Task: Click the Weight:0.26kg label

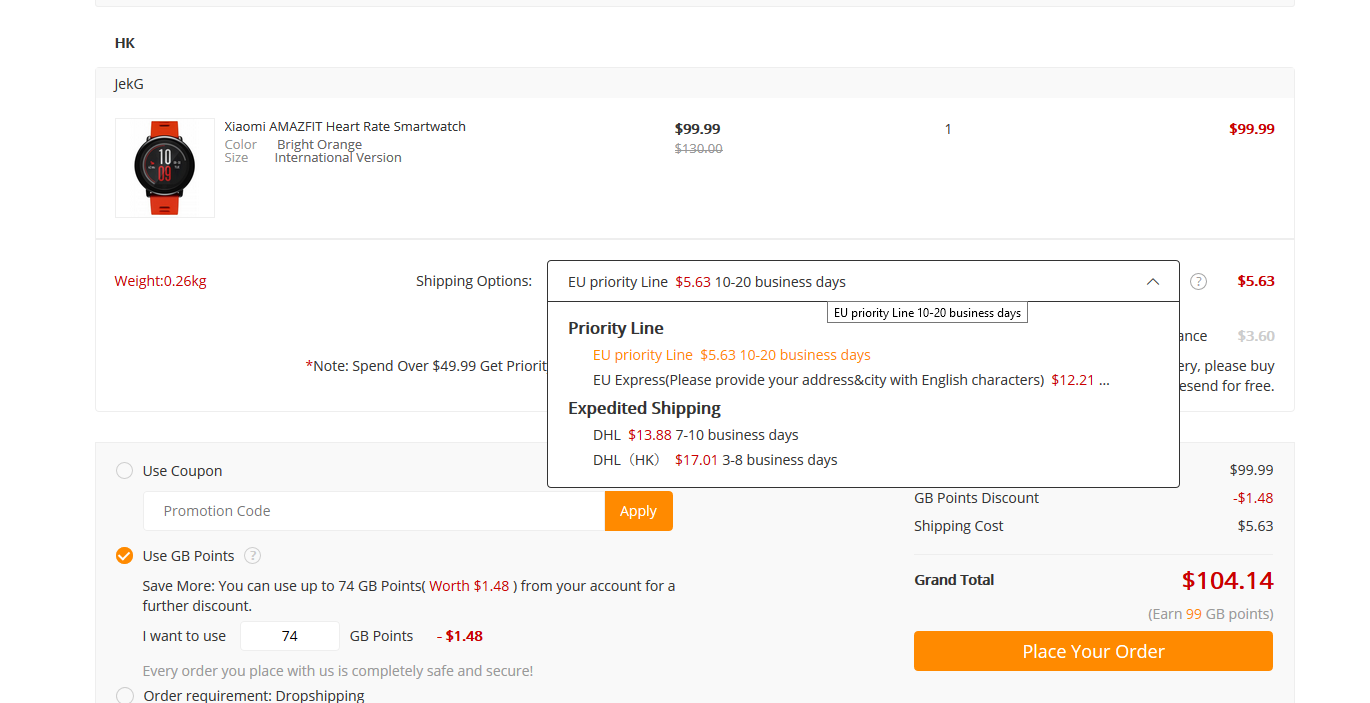Action: tap(161, 281)
